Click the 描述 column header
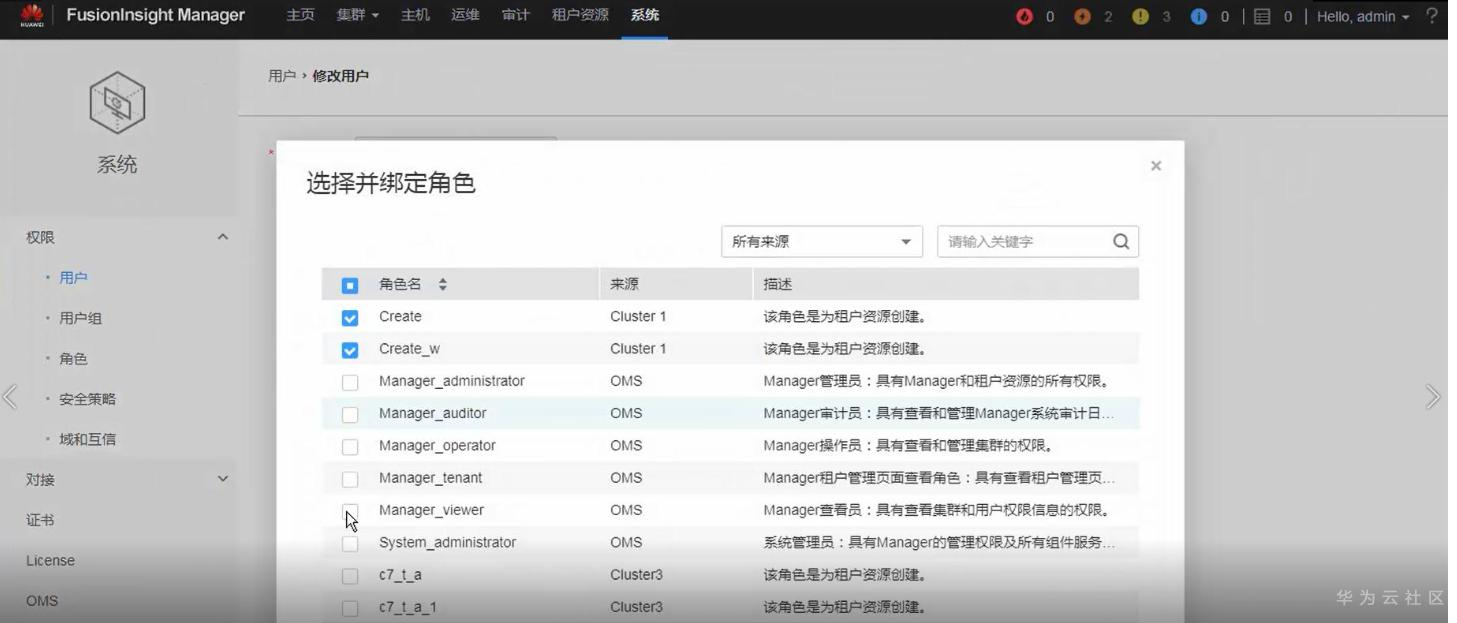 tap(778, 285)
